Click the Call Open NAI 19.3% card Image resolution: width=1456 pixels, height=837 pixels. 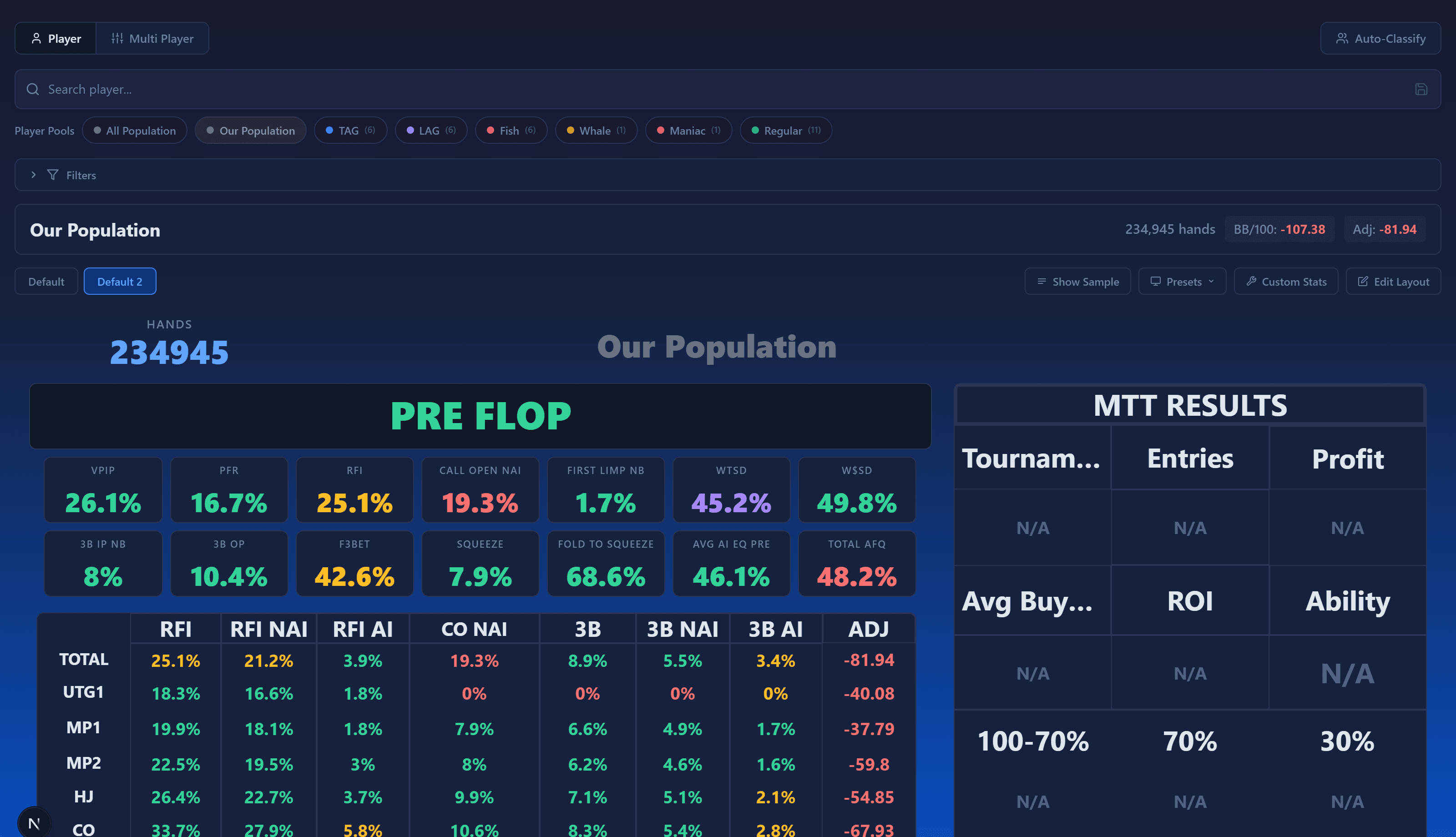tap(480, 490)
